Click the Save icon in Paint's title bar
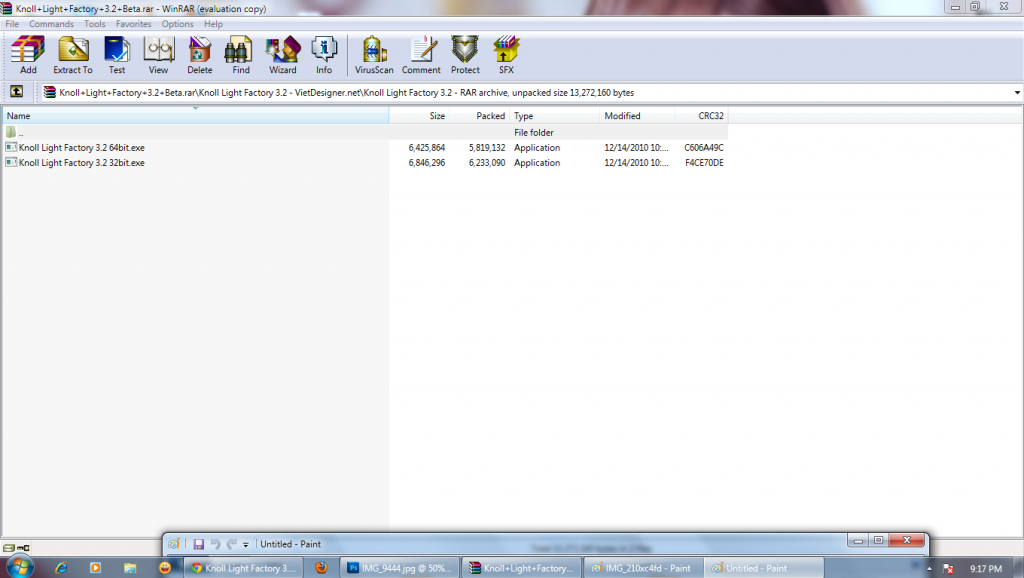Viewport: 1024px width, 578px height. [x=199, y=544]
